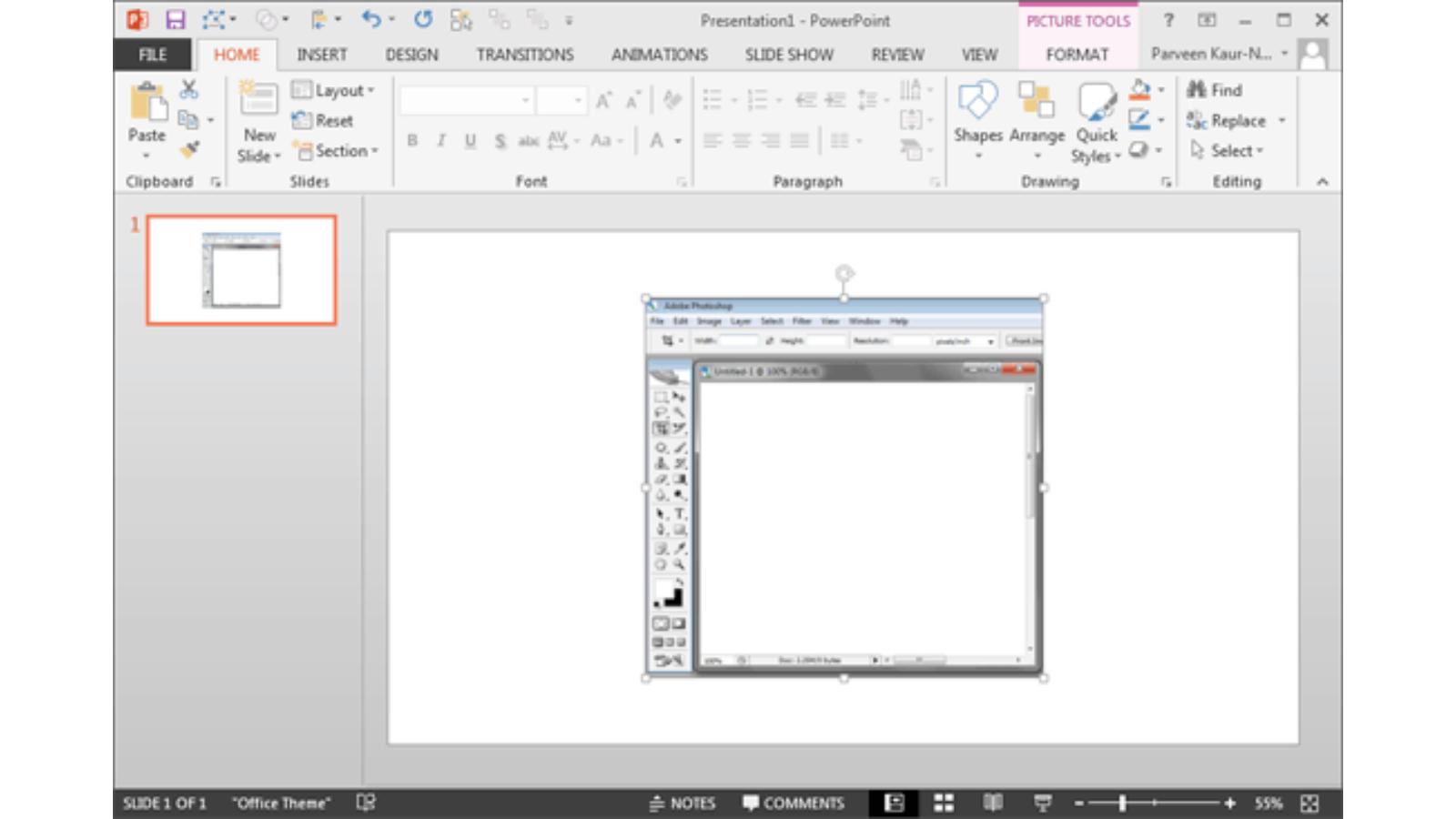Click the NOTES button in status bar
Viewport: 1456px width, 819px height.
pyautogui.click(x=682, y=803)
